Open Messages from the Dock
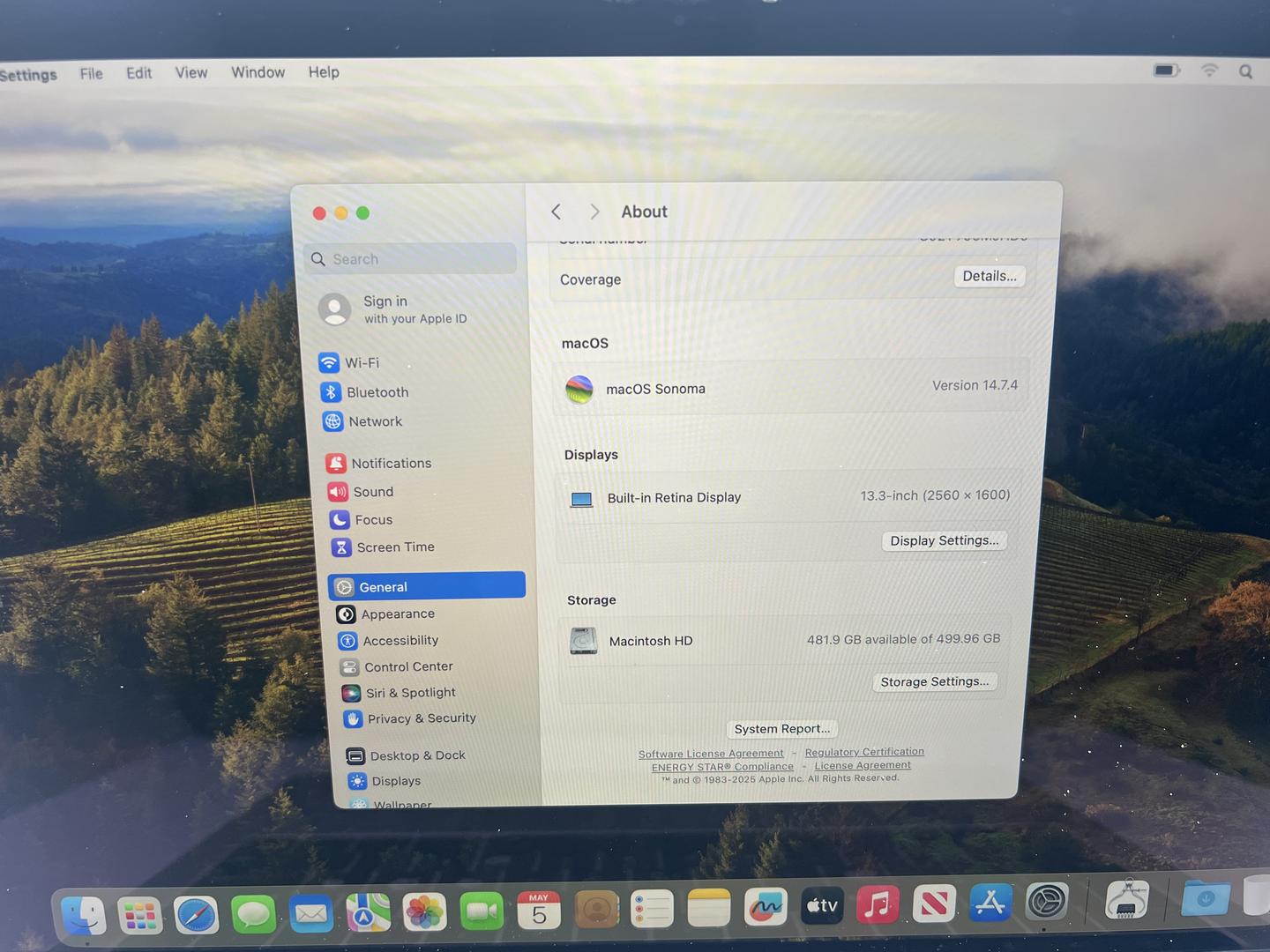Viewport: 1270px width, 952px height. [253, 914]
